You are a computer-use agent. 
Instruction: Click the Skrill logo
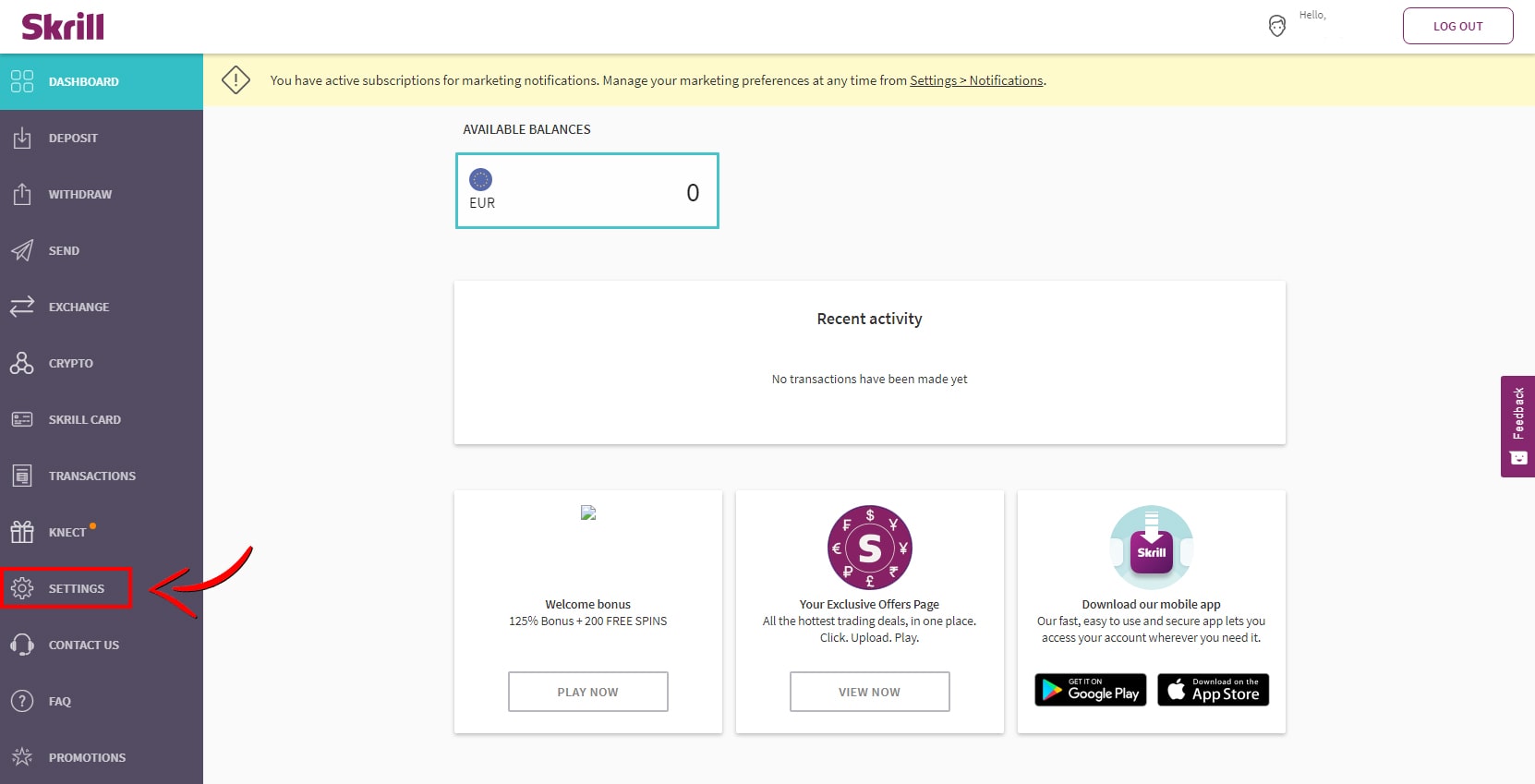(63, 27)
